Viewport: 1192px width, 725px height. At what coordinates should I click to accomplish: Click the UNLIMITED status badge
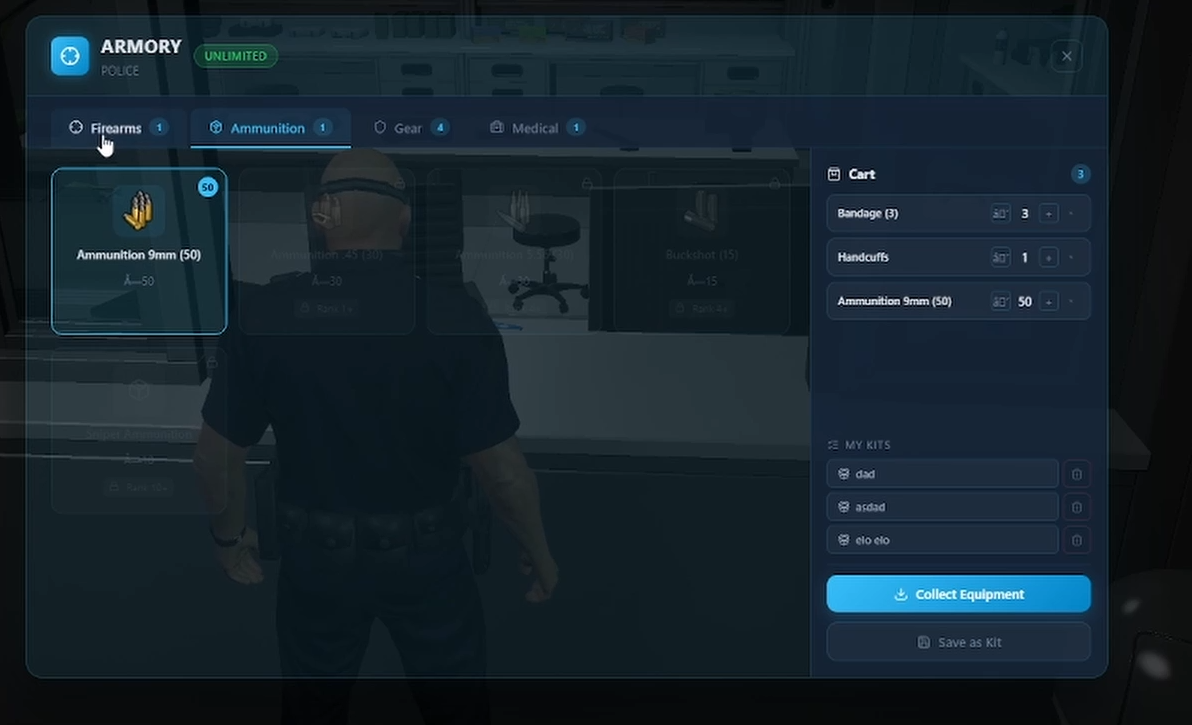(236, 56)
